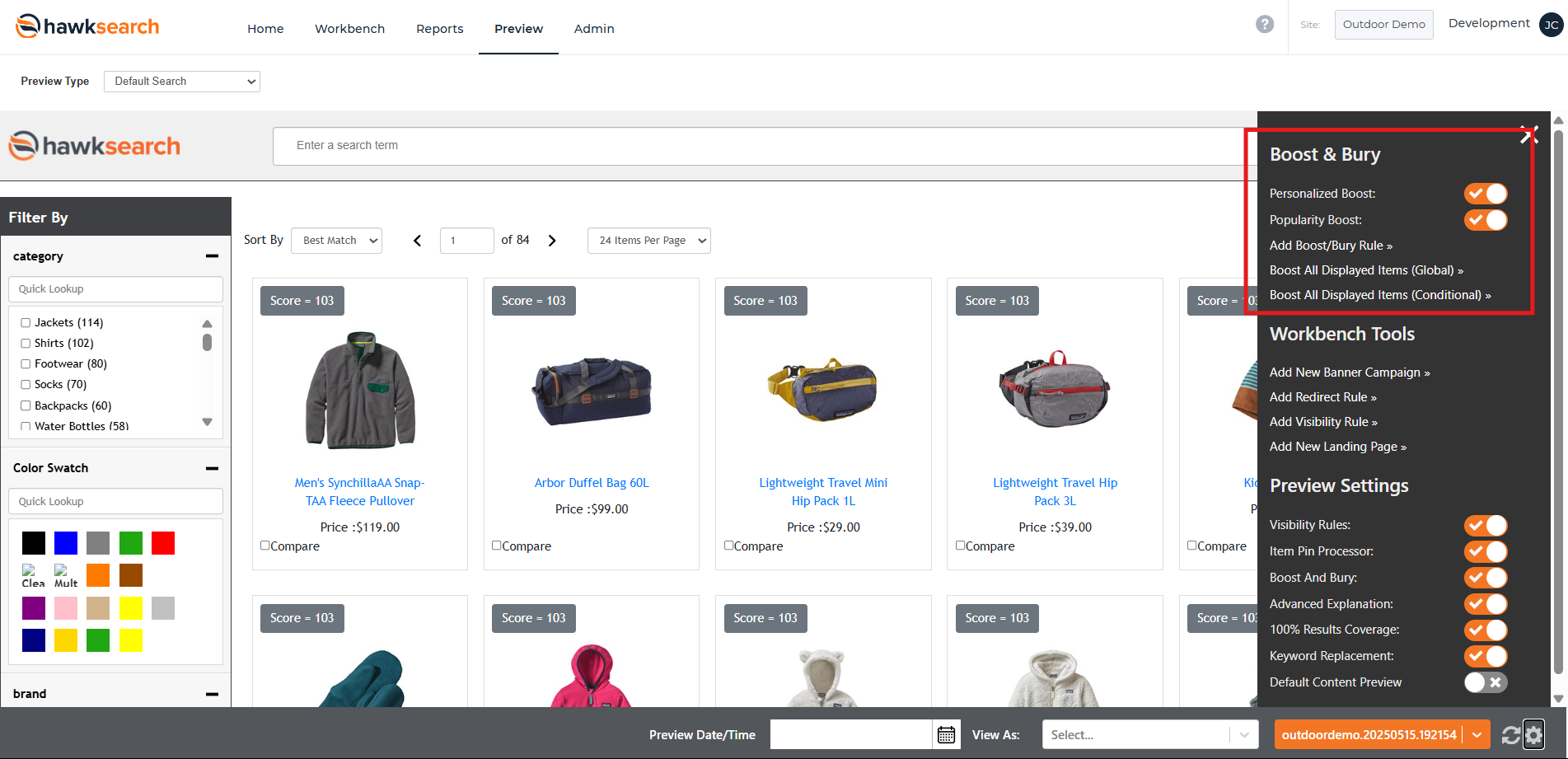
Task: Click the Hawksearch logo in preview header
Action: (x=94, y=146)
